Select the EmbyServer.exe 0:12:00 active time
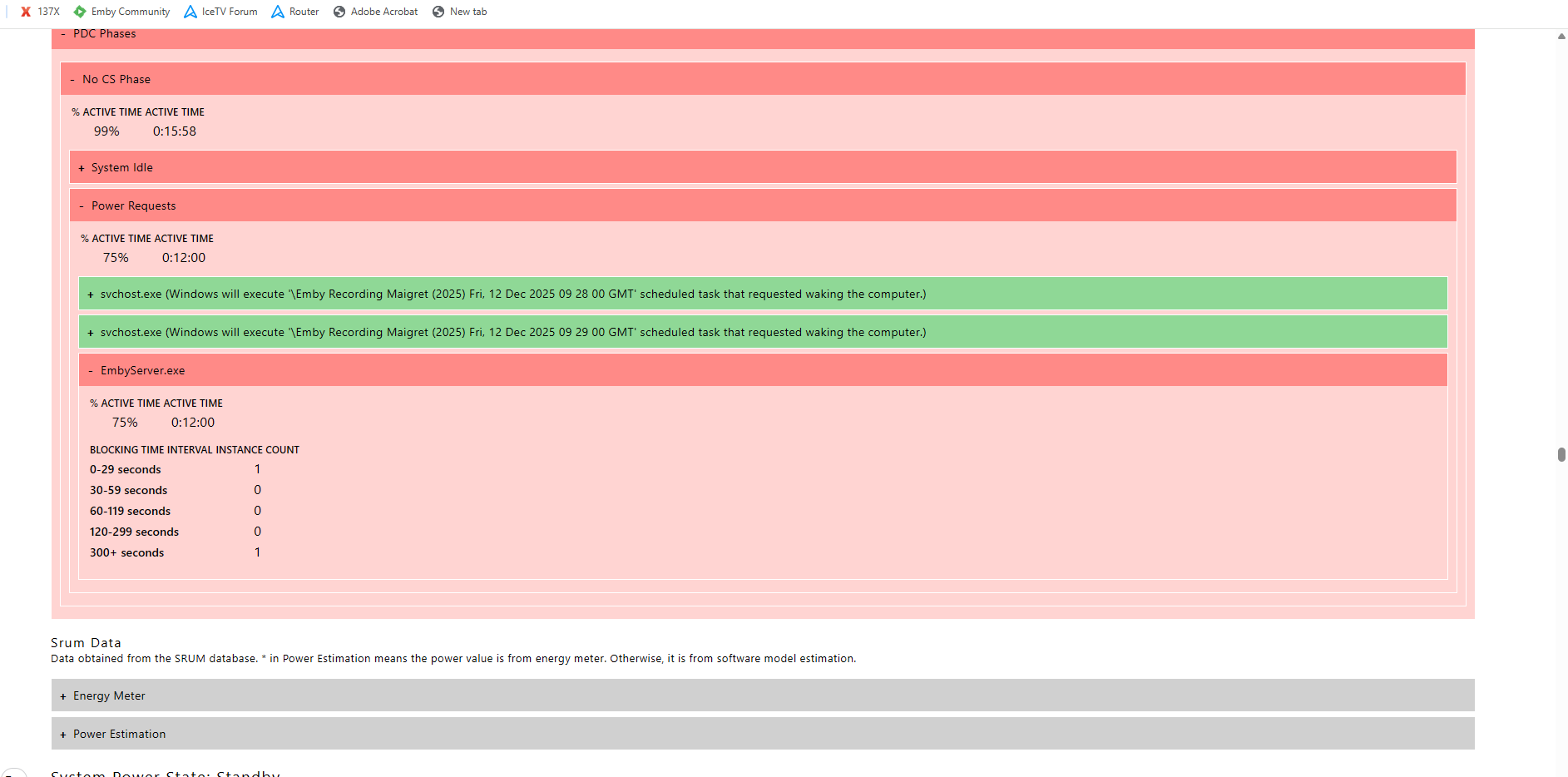The height and width of the screenshot is (777, 1568). [193, 423]
